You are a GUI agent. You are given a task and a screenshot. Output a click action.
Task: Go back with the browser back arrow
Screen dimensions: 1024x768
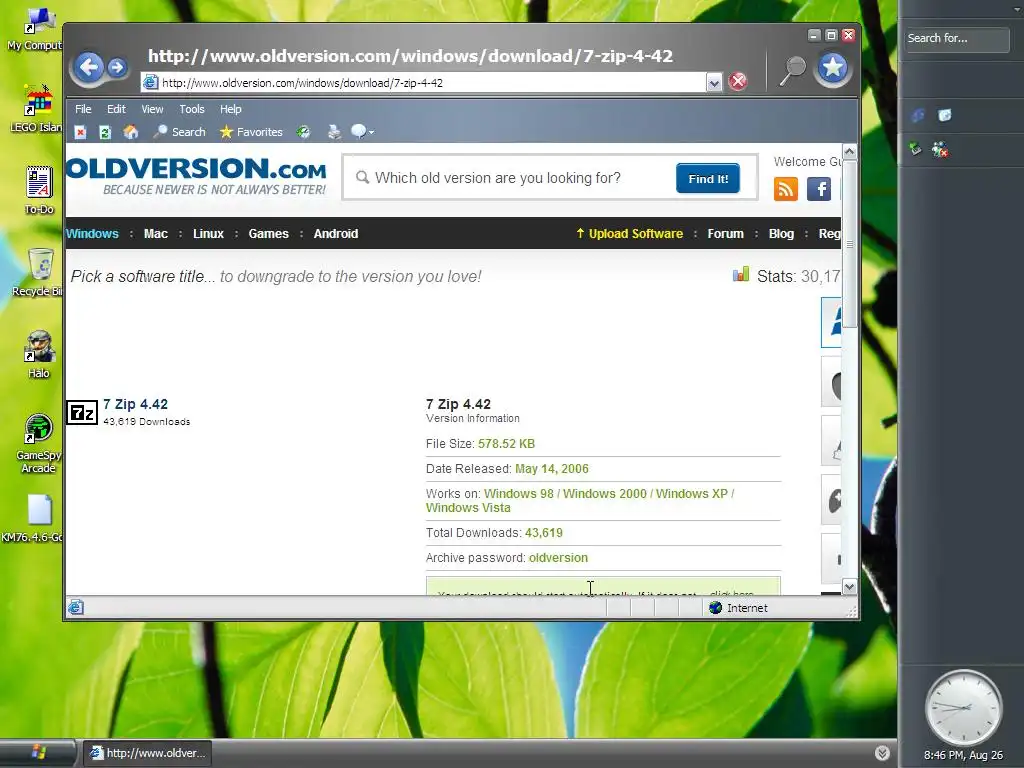tap(89, 67)
